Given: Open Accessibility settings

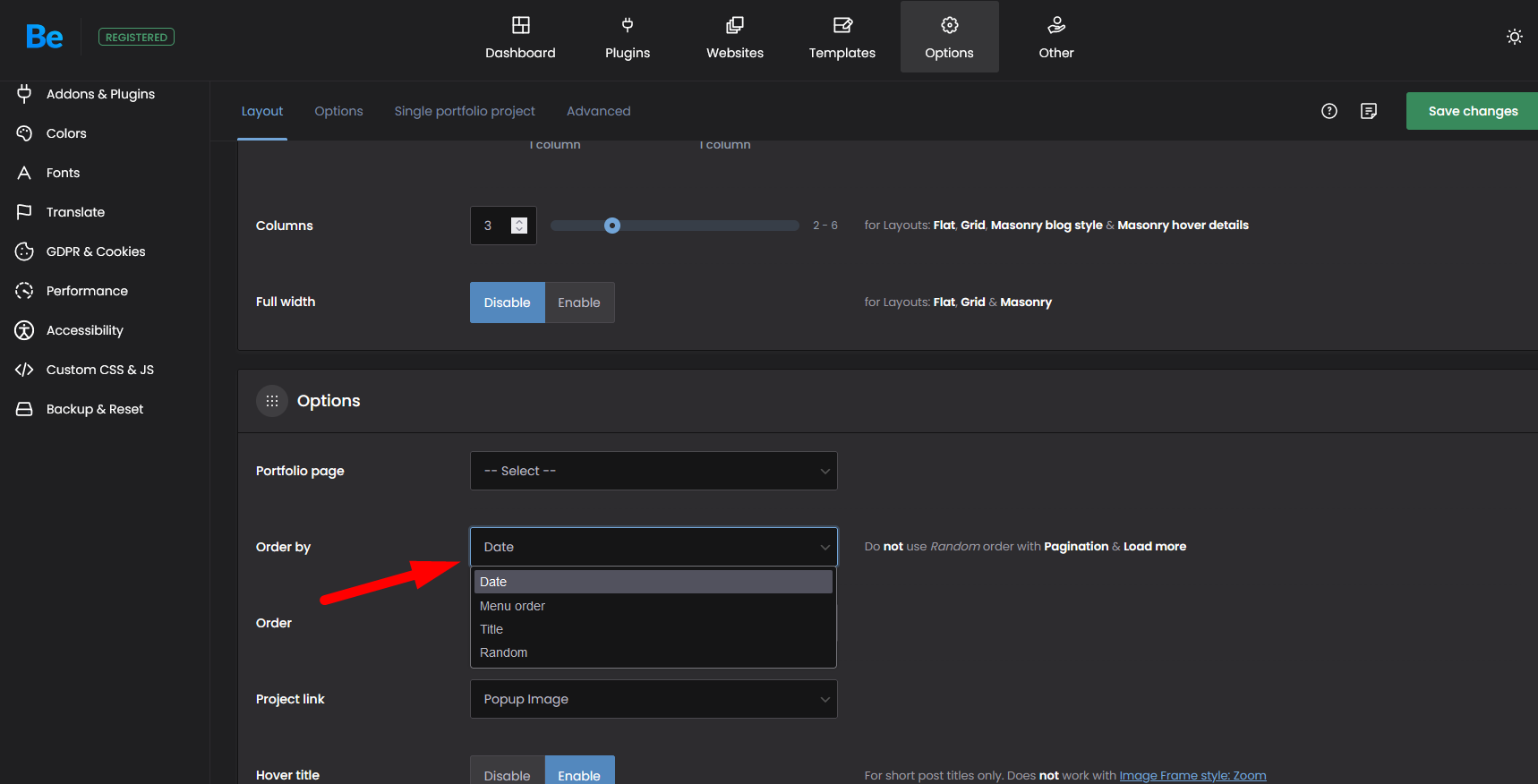Looking at the screenshot, I should click(x=85, y=330).
